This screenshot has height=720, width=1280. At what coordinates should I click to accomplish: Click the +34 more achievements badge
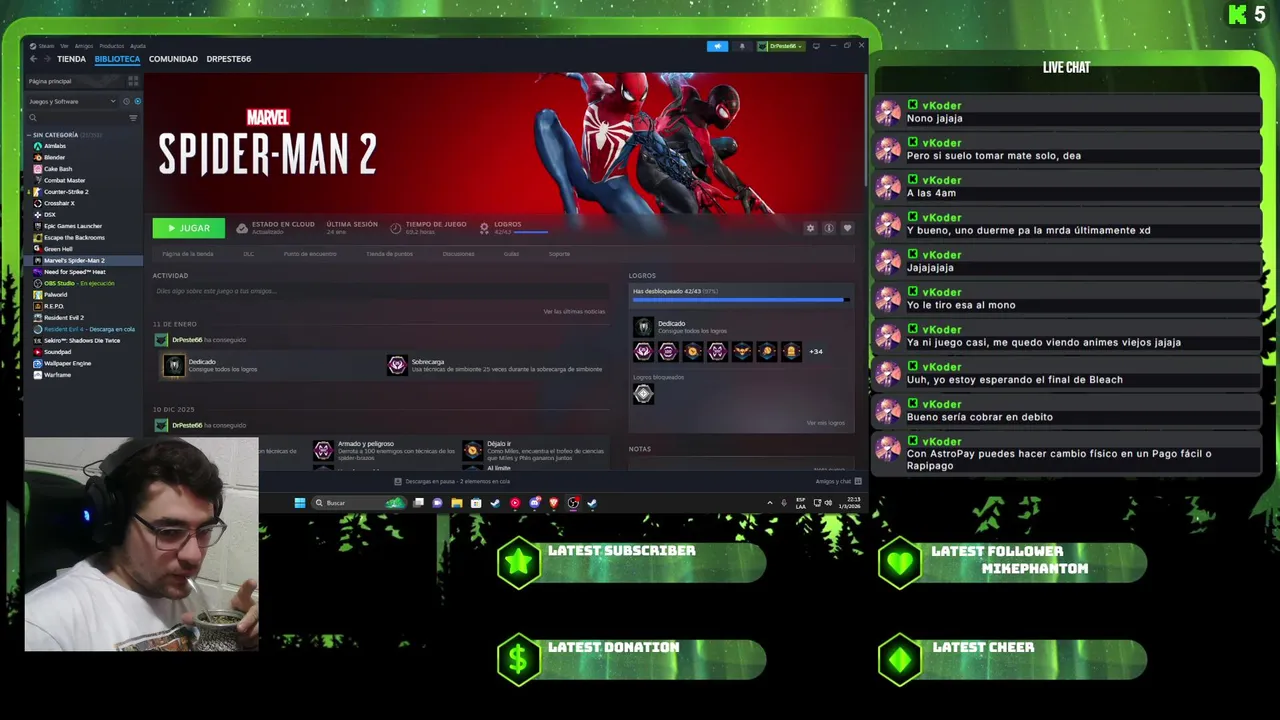(816, 351)
